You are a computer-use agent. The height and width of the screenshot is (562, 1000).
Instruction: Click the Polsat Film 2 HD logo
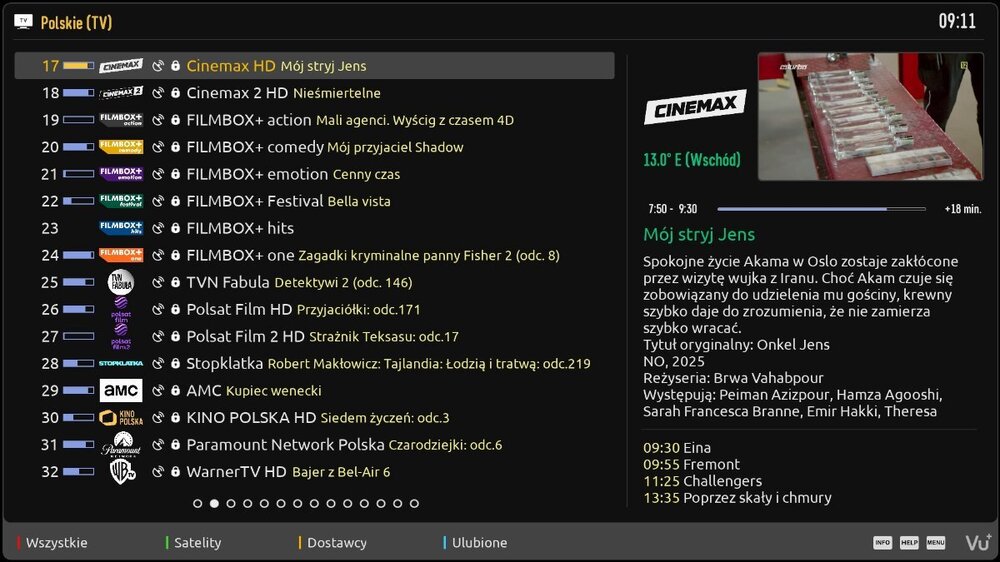coord(121,336)
